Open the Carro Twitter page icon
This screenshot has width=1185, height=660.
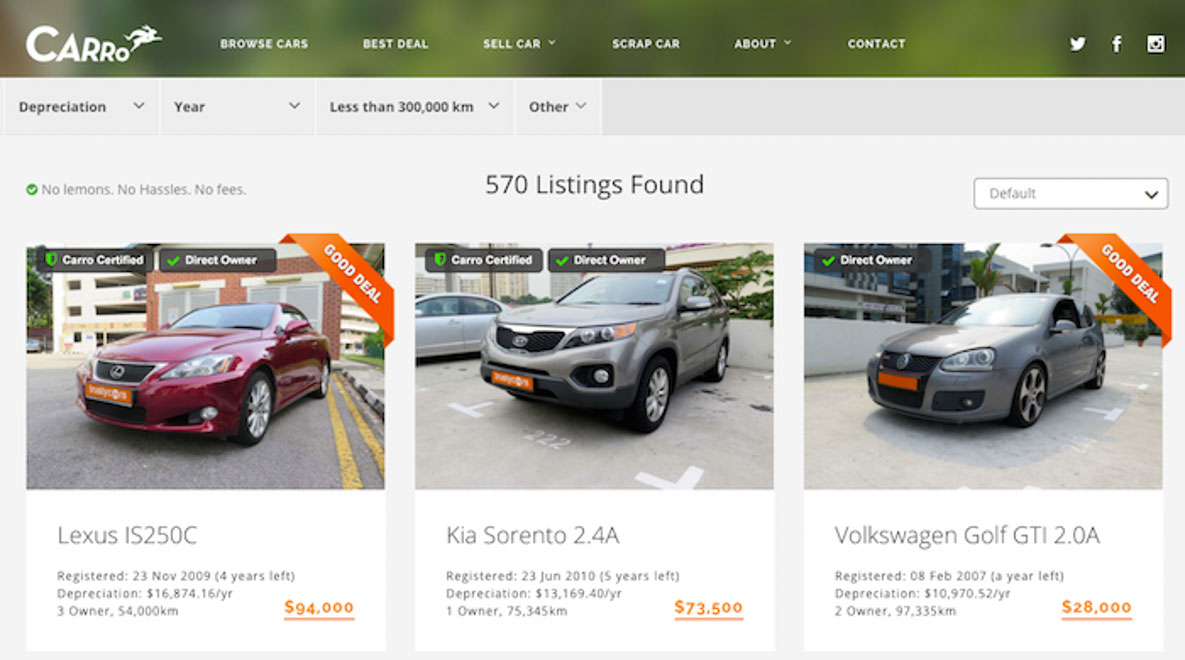click(1078, 44)
